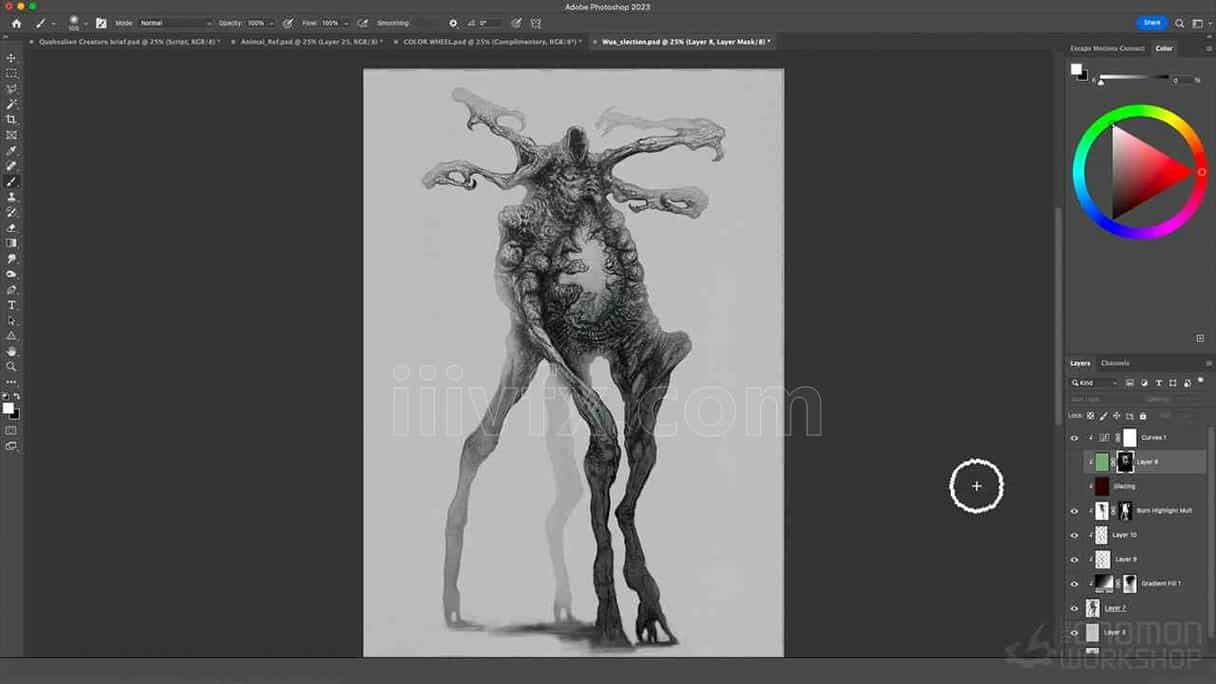Select the Magic Wand tool
This screenshot has width=1216, height=684.
pyautogui.click(x=12, y=104)
